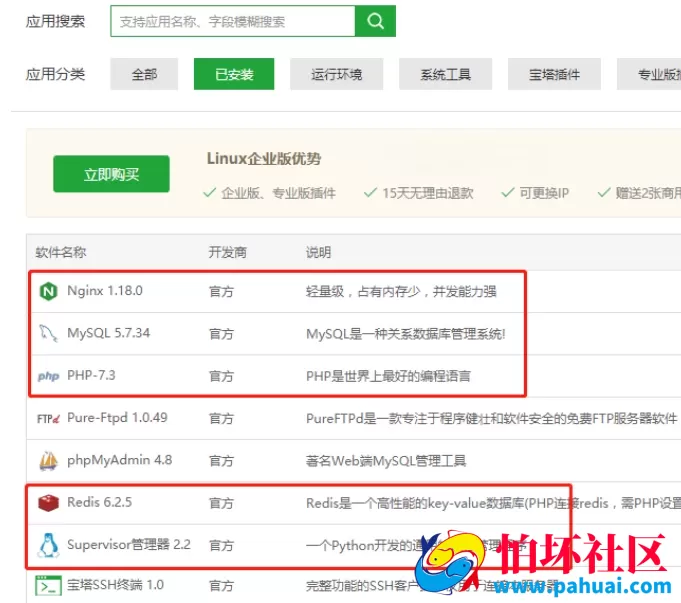The image size is (681, 603).
Task: Click the Pure-Ftpd FTP icon
Action: (x=48, y=418)
